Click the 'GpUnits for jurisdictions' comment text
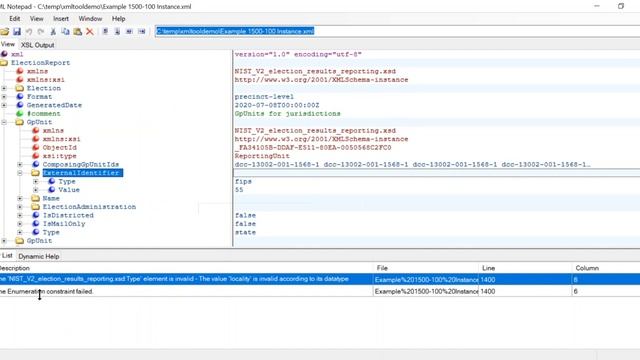The width and height of the screenshot is (640, 360). click(287, 113)
